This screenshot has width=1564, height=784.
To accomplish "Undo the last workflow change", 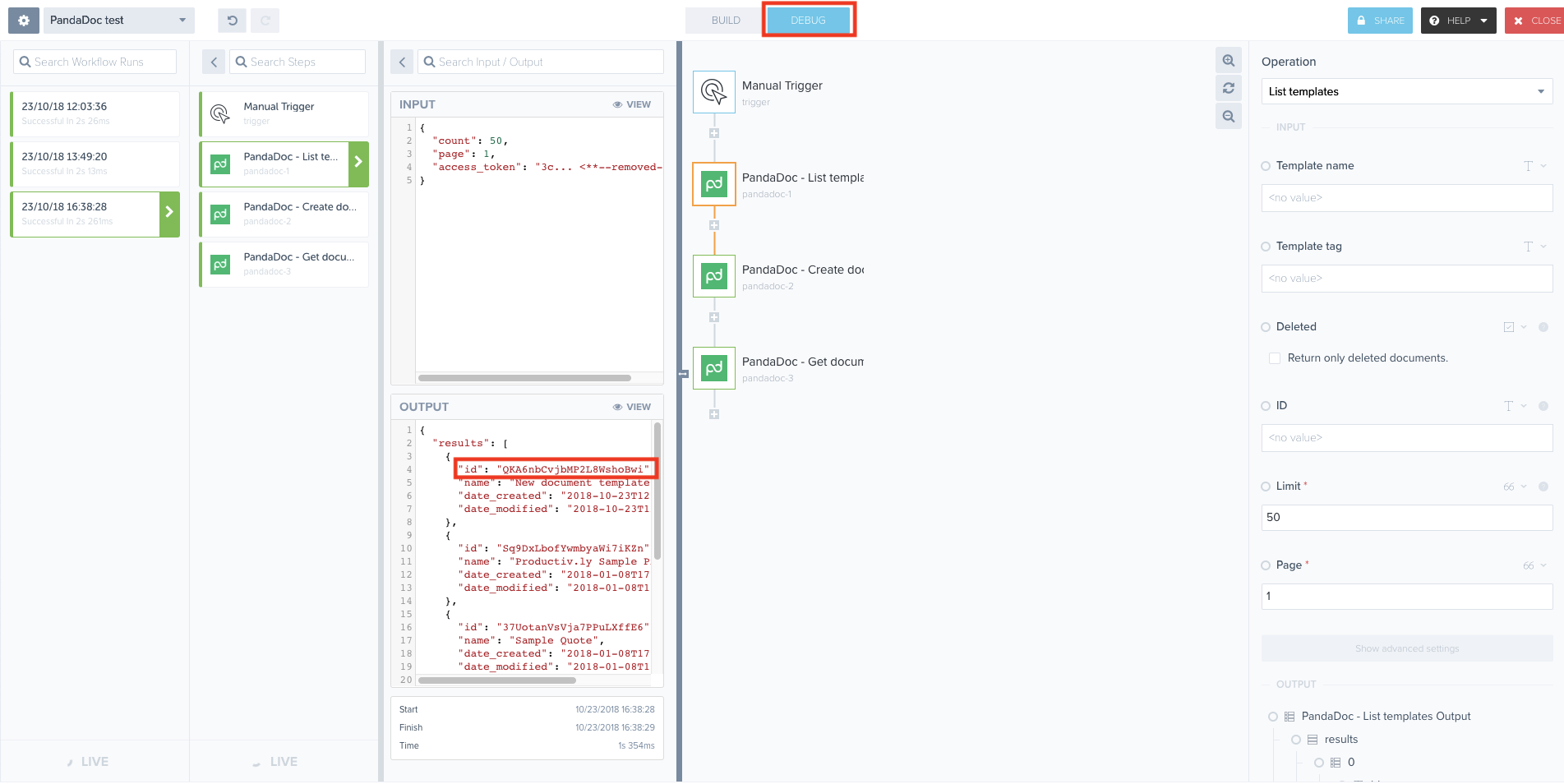I will [x=231, y=20].
